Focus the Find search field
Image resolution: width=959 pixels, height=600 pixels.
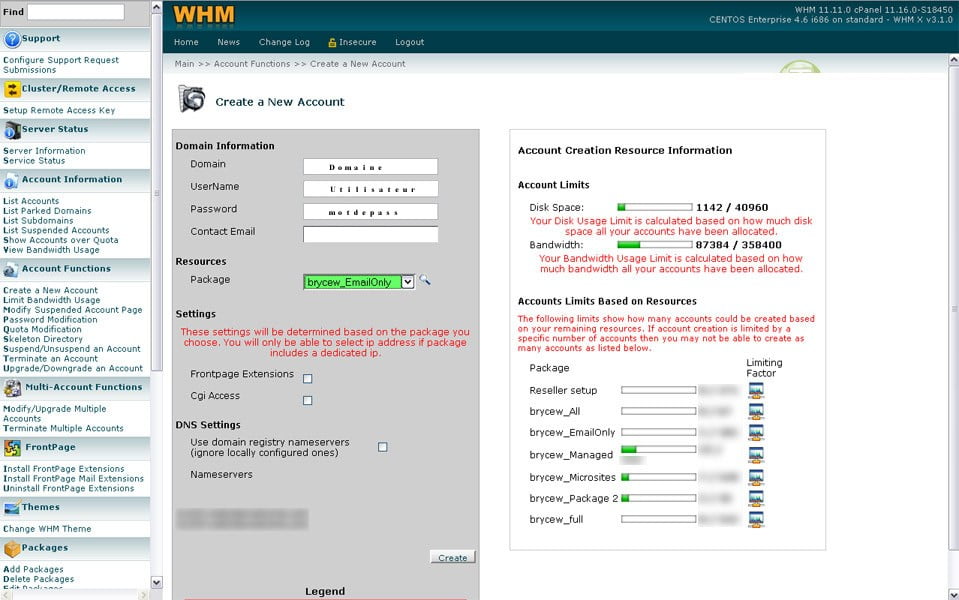(x=76, y=12)
